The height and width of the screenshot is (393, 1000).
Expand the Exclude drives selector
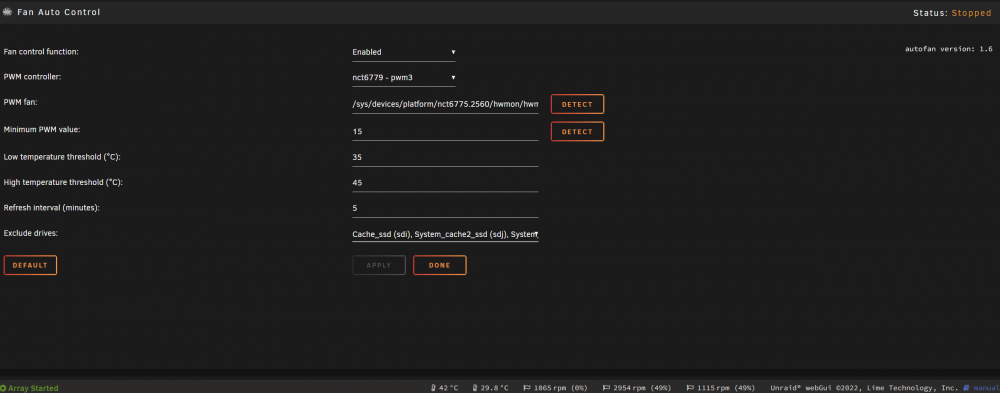[445, 235]
